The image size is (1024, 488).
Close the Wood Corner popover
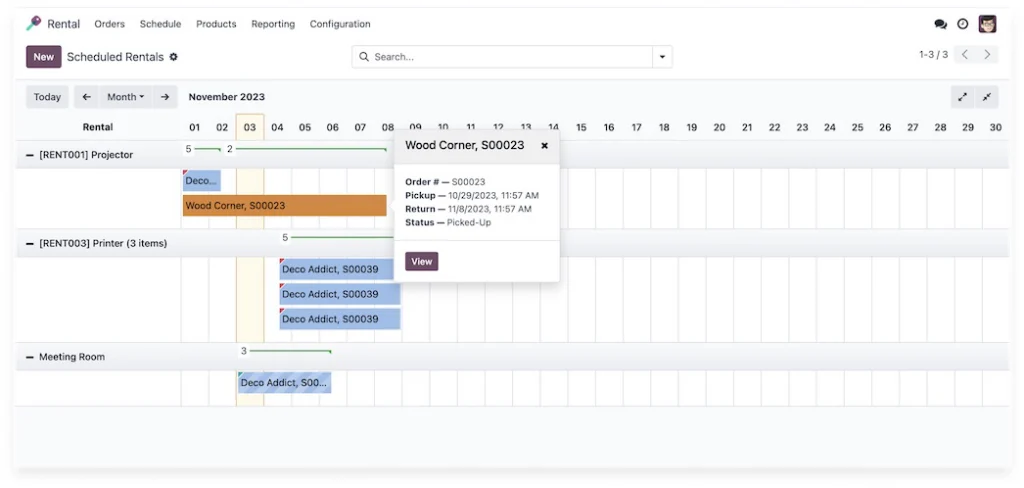[545, 146]
